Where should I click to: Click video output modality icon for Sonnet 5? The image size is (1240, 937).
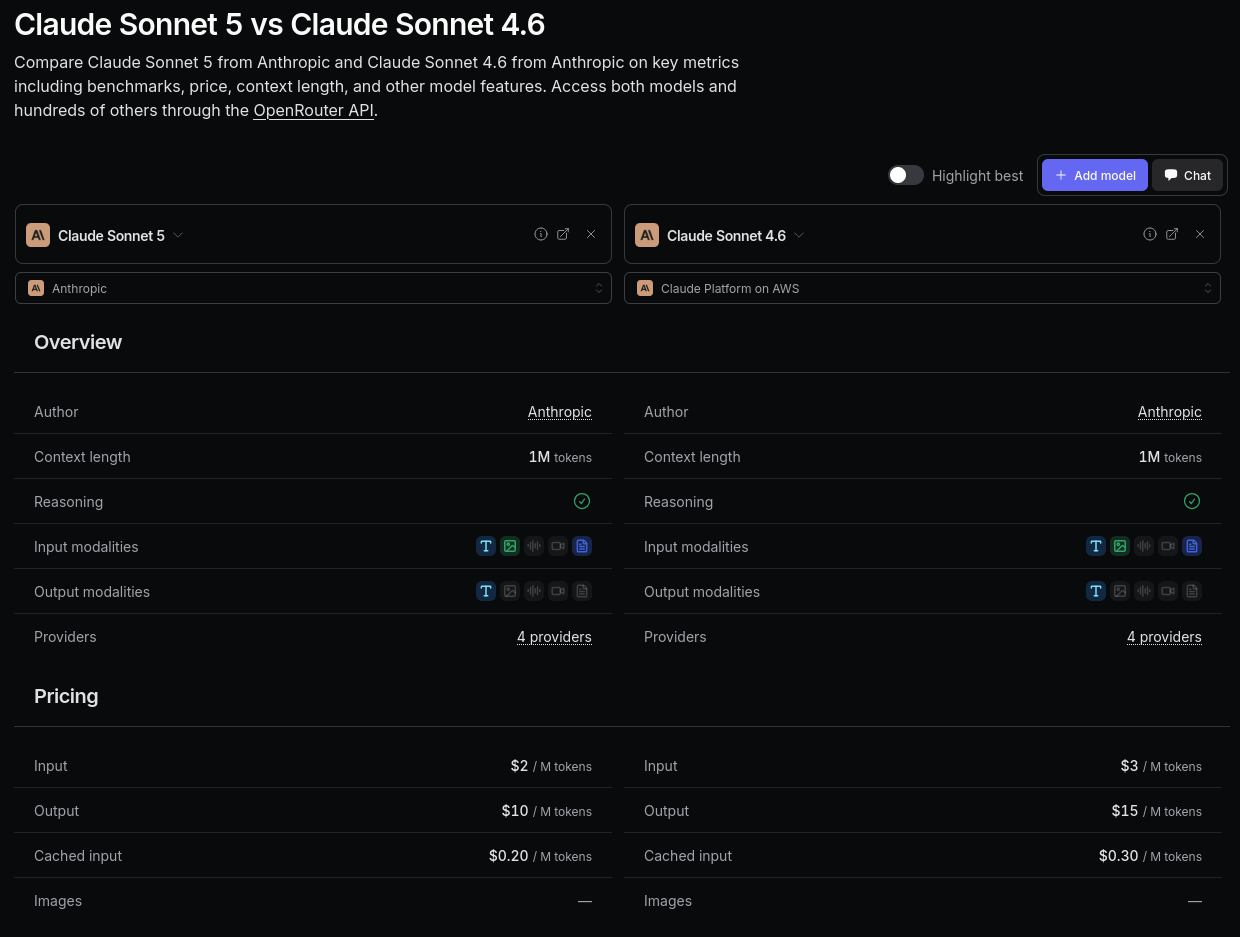pos(558,591)
